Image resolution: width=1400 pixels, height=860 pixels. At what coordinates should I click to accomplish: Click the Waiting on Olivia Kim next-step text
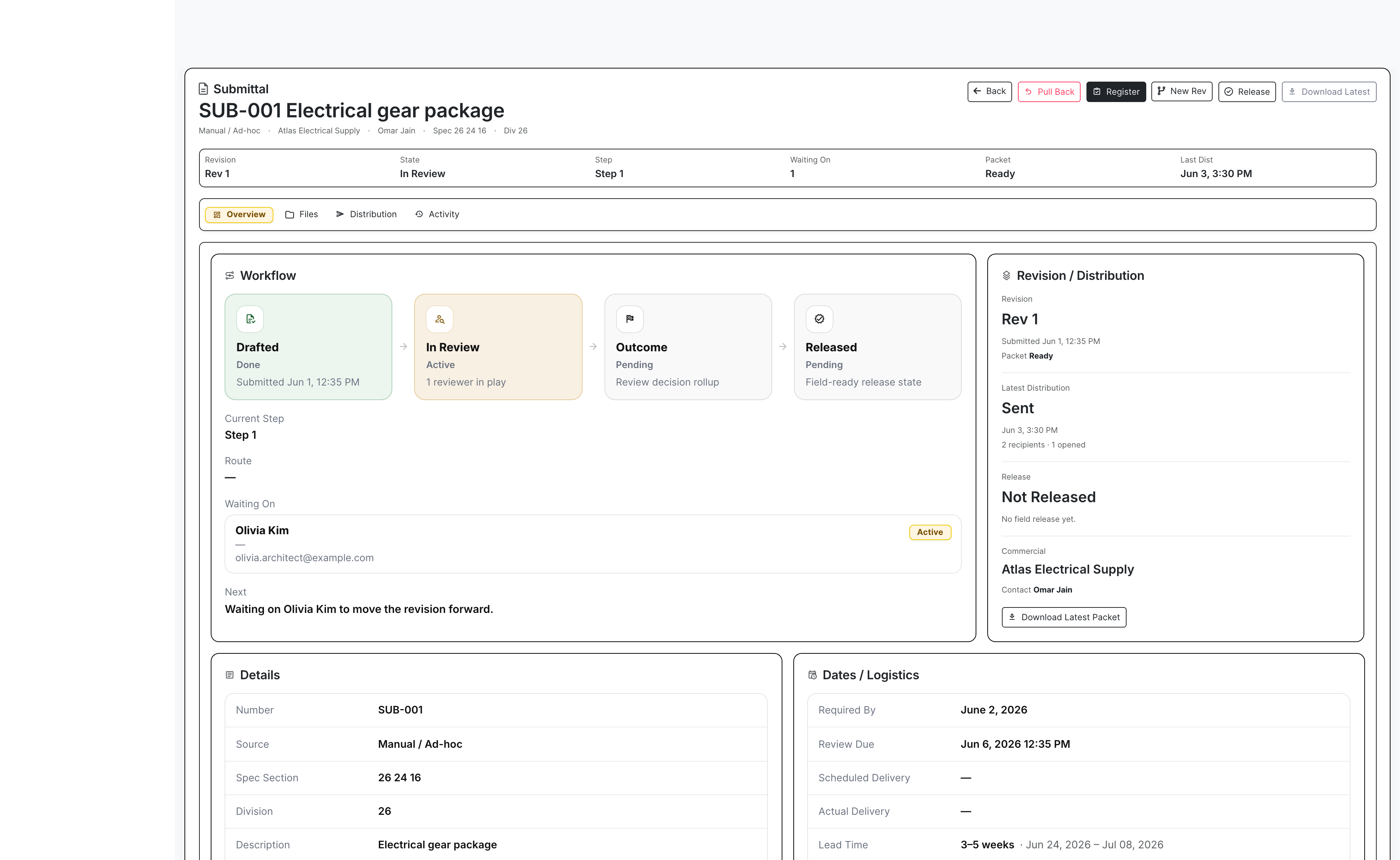[359, 609]
